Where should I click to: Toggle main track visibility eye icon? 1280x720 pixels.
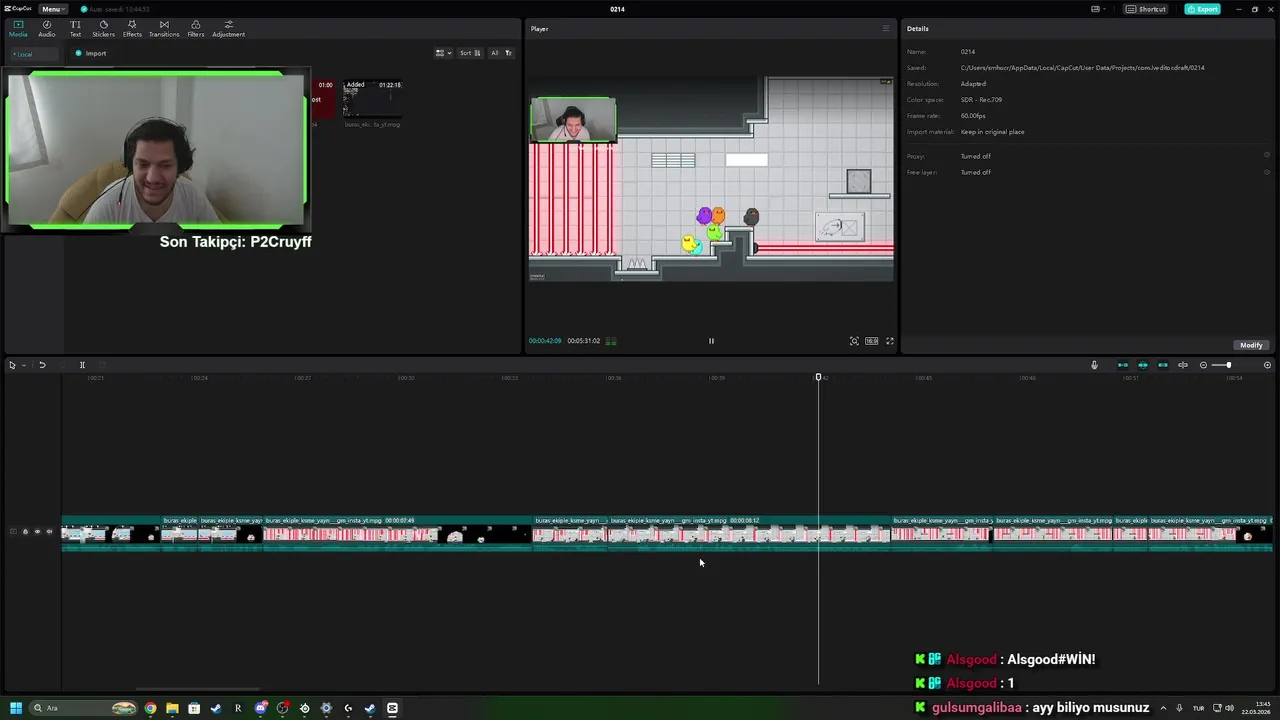(x=37, y=531)
